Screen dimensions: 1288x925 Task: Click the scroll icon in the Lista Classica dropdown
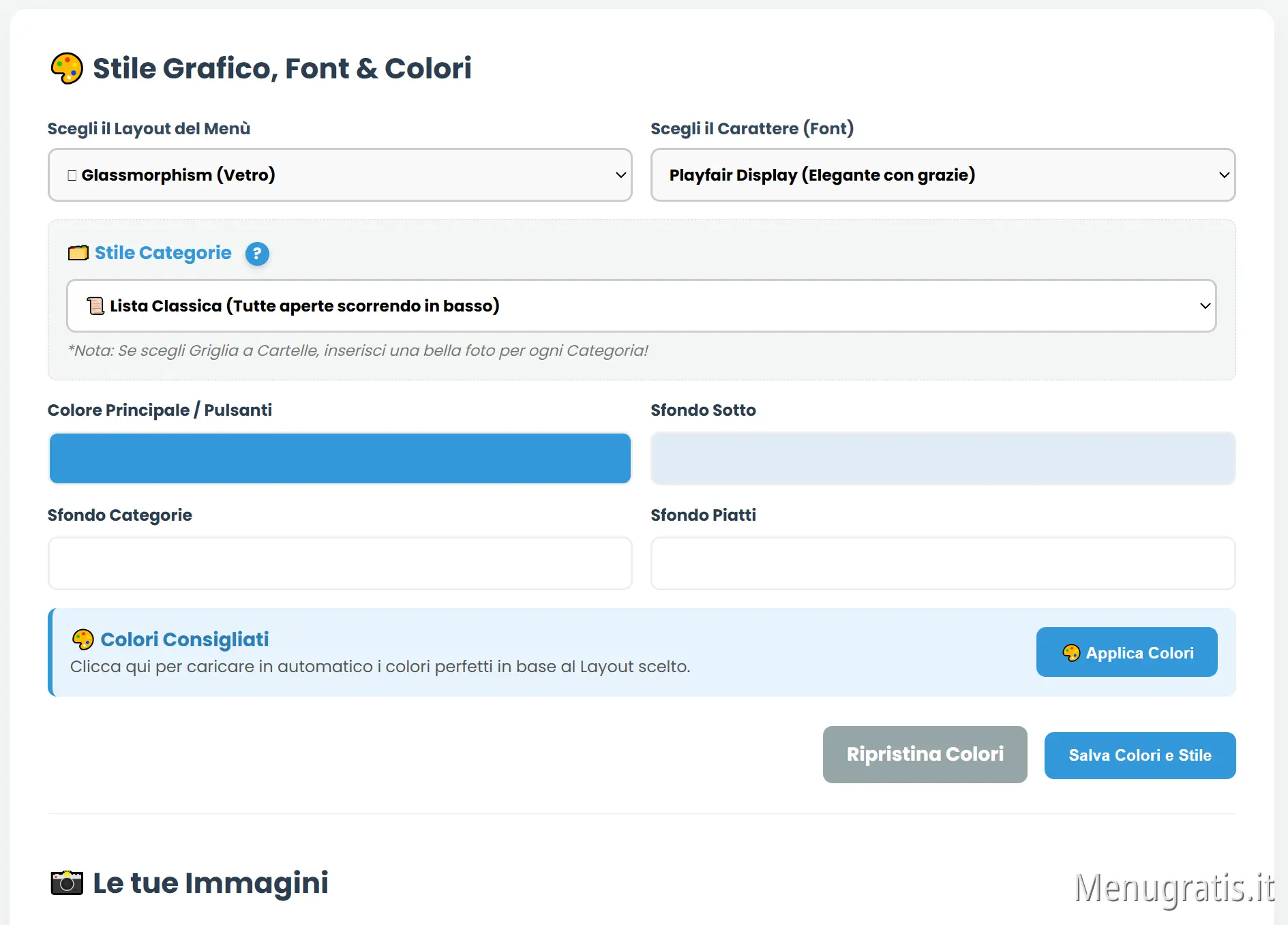tap(95, 306)
